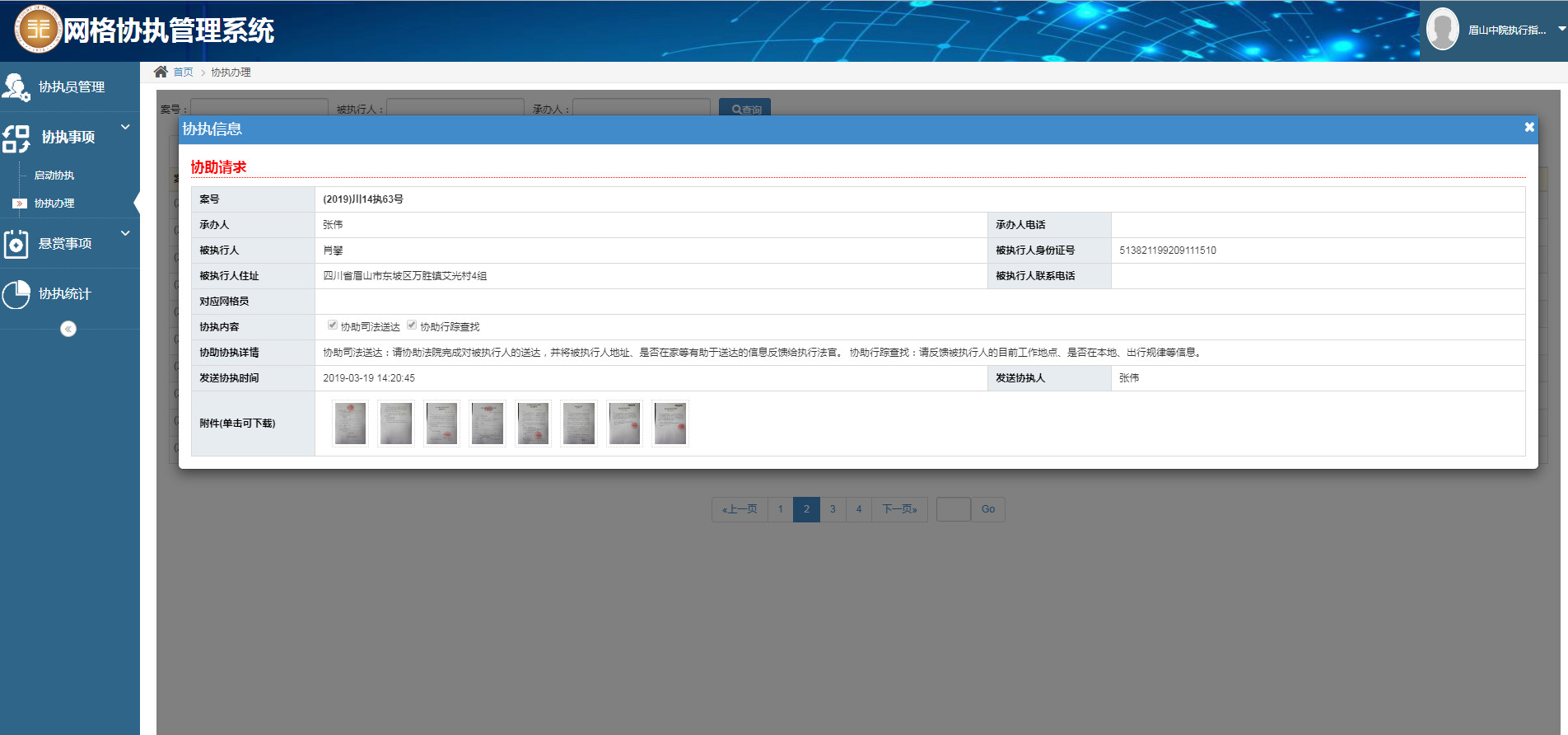This screenshot has height=735, width=1568.
Task: Download the last attachment thumbnail
Action: pyautogui.click(x=670, y=424)
